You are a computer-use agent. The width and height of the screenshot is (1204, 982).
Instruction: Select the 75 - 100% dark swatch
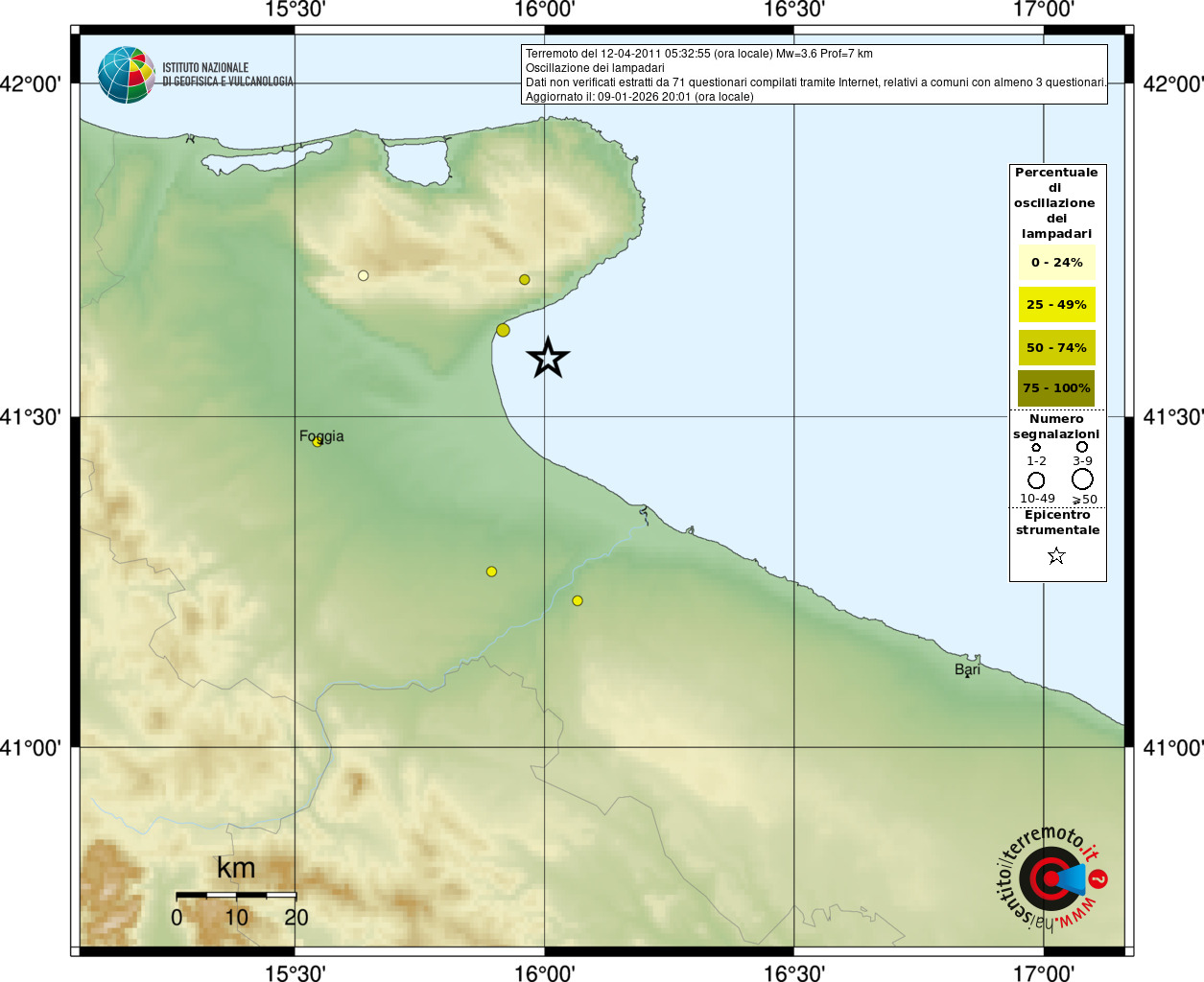point(1056,388)
